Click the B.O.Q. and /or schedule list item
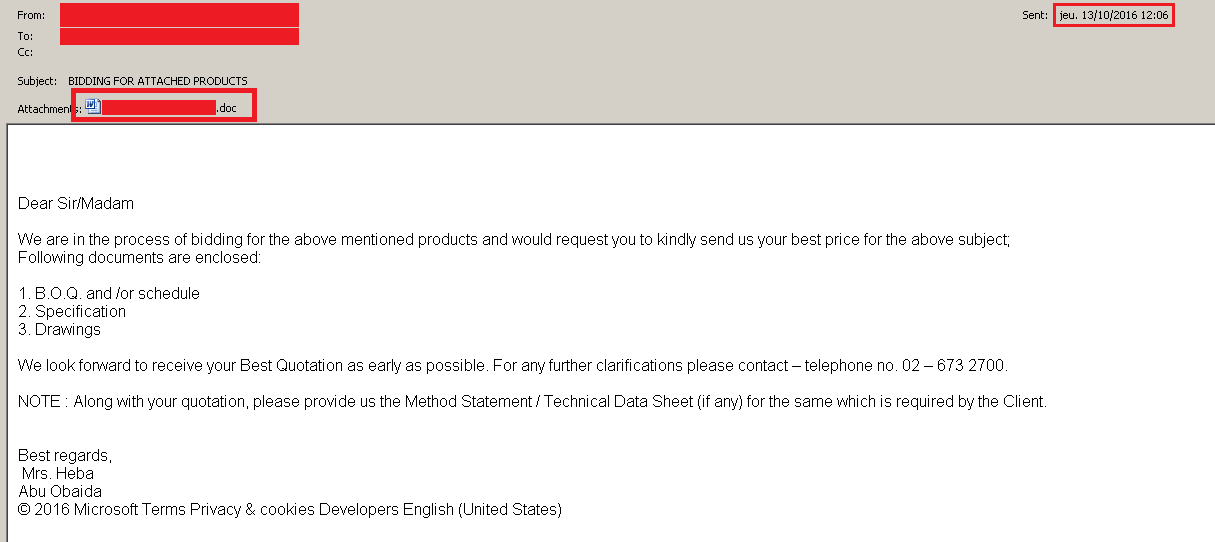This screenshot has width=1215, height=542. 109,294
